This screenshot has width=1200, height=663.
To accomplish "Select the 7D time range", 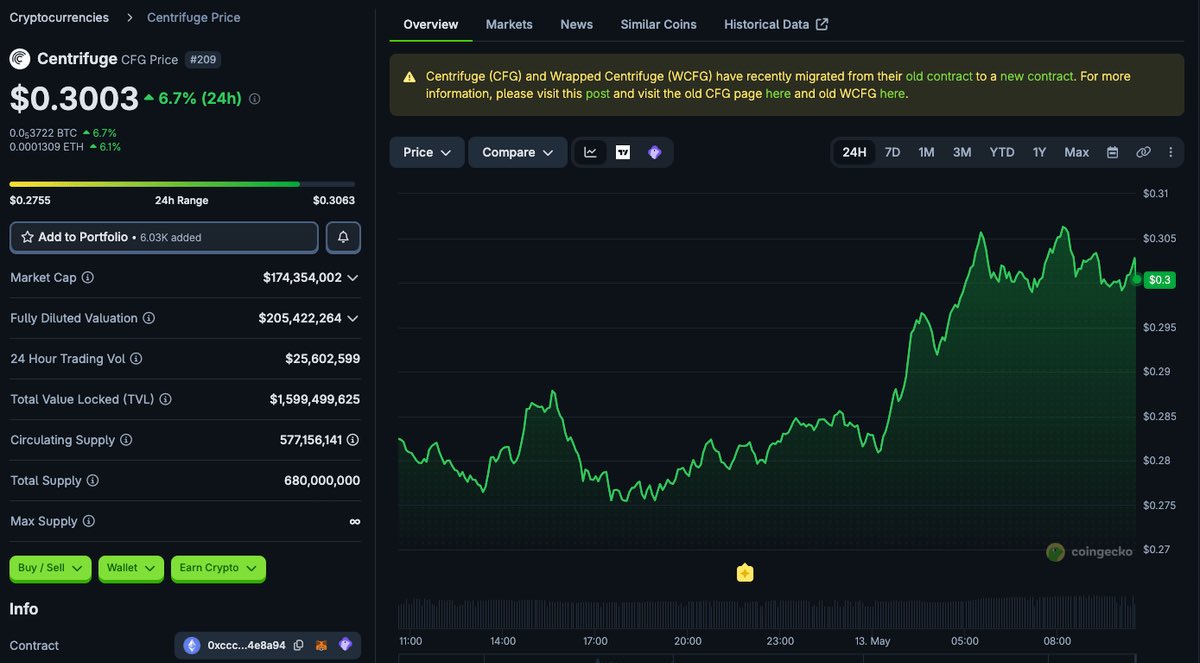I will point(893,152).
